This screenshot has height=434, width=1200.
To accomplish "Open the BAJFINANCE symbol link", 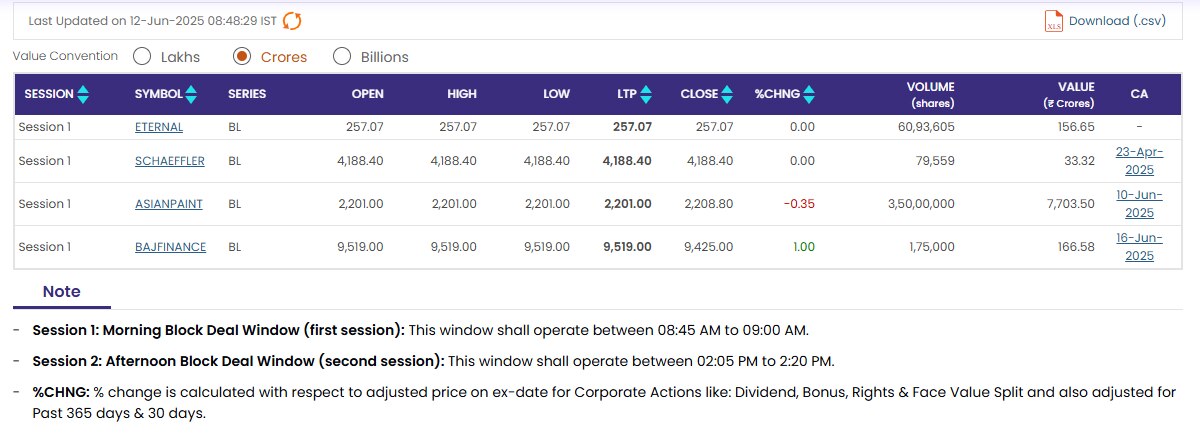I will click(170, 247).
